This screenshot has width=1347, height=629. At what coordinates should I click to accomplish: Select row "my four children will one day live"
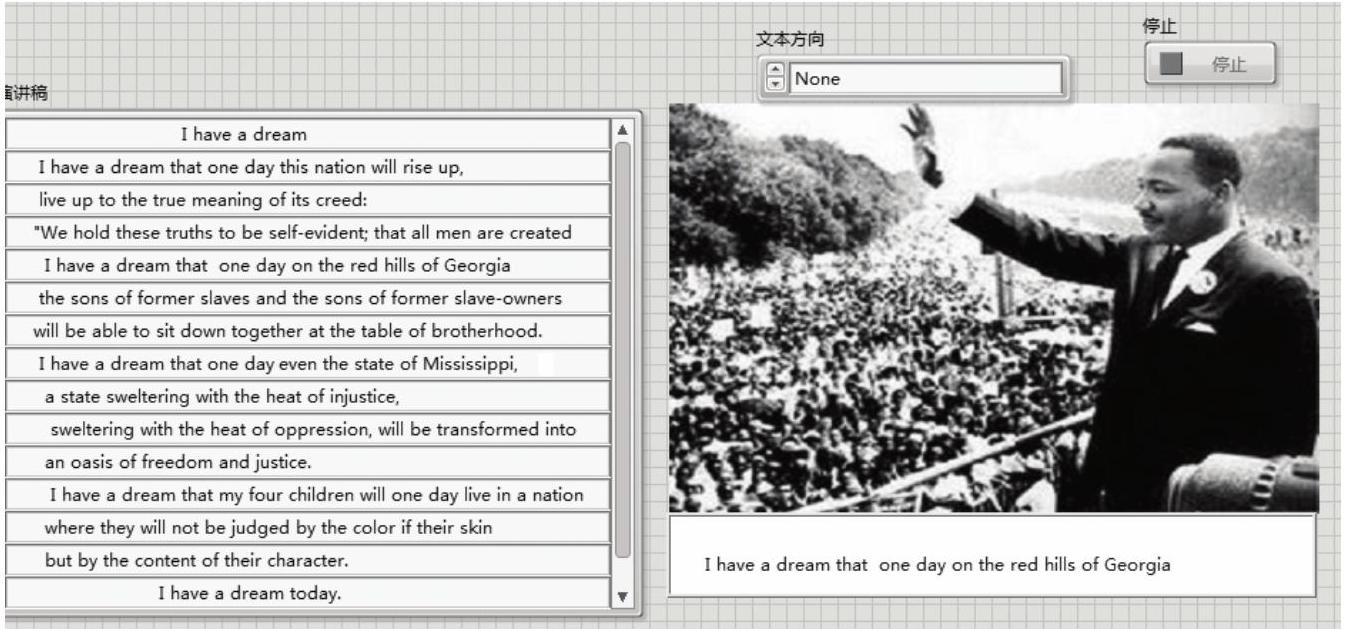[x=308, y=495]
